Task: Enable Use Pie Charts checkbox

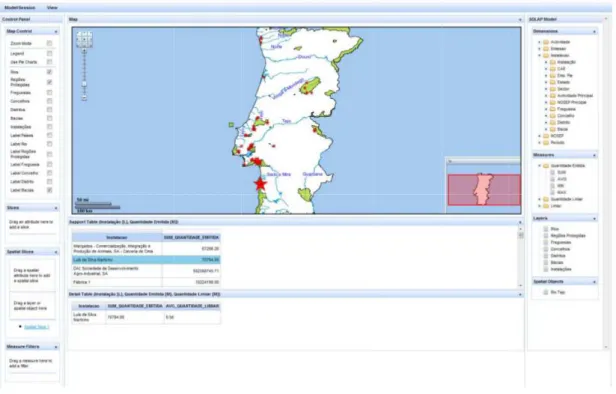Action: click(x=49, y=62)
